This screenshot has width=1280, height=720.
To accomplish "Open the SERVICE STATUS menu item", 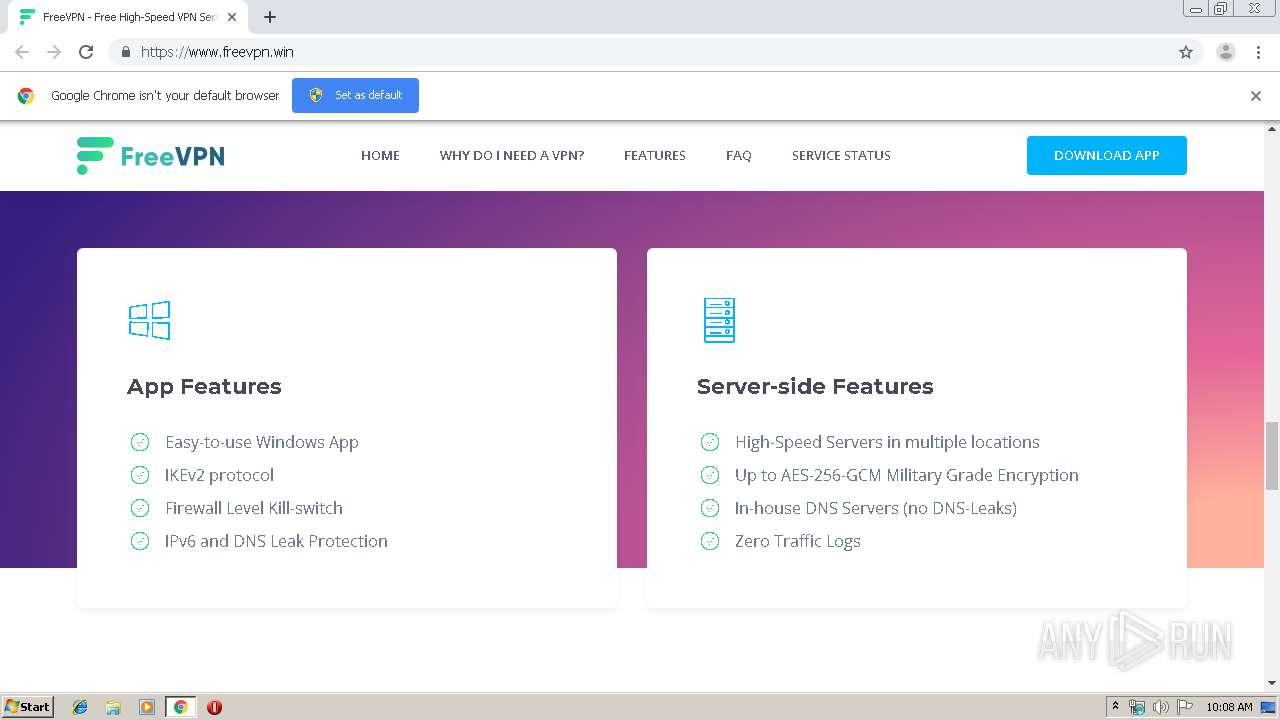I will pos(841,156).
